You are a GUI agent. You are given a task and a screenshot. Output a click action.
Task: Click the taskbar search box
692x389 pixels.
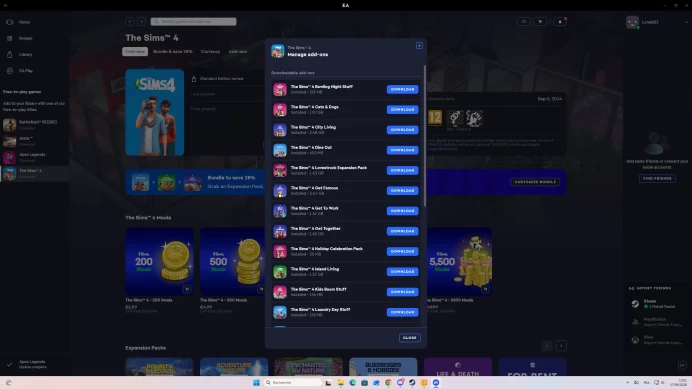click(x=293, y=382)
